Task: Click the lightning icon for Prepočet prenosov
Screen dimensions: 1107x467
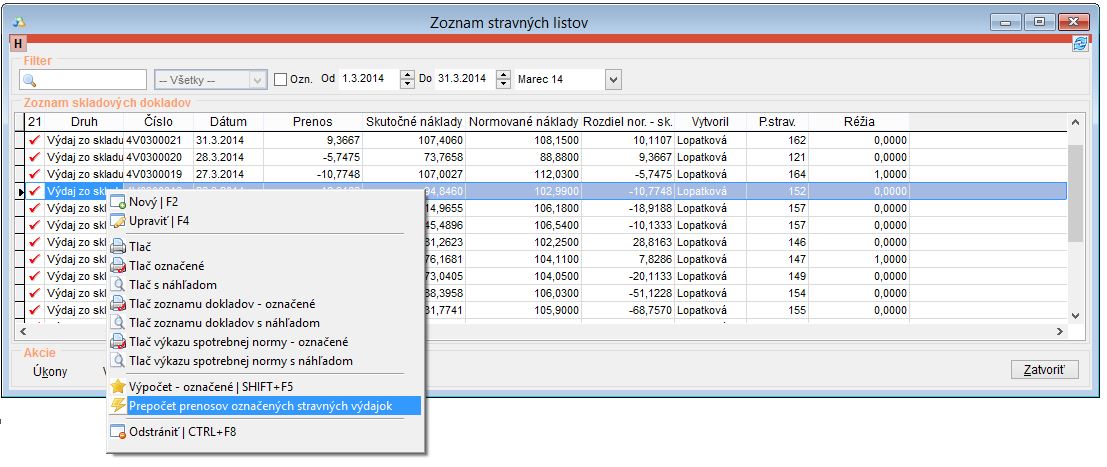Action: pos(118,405)
